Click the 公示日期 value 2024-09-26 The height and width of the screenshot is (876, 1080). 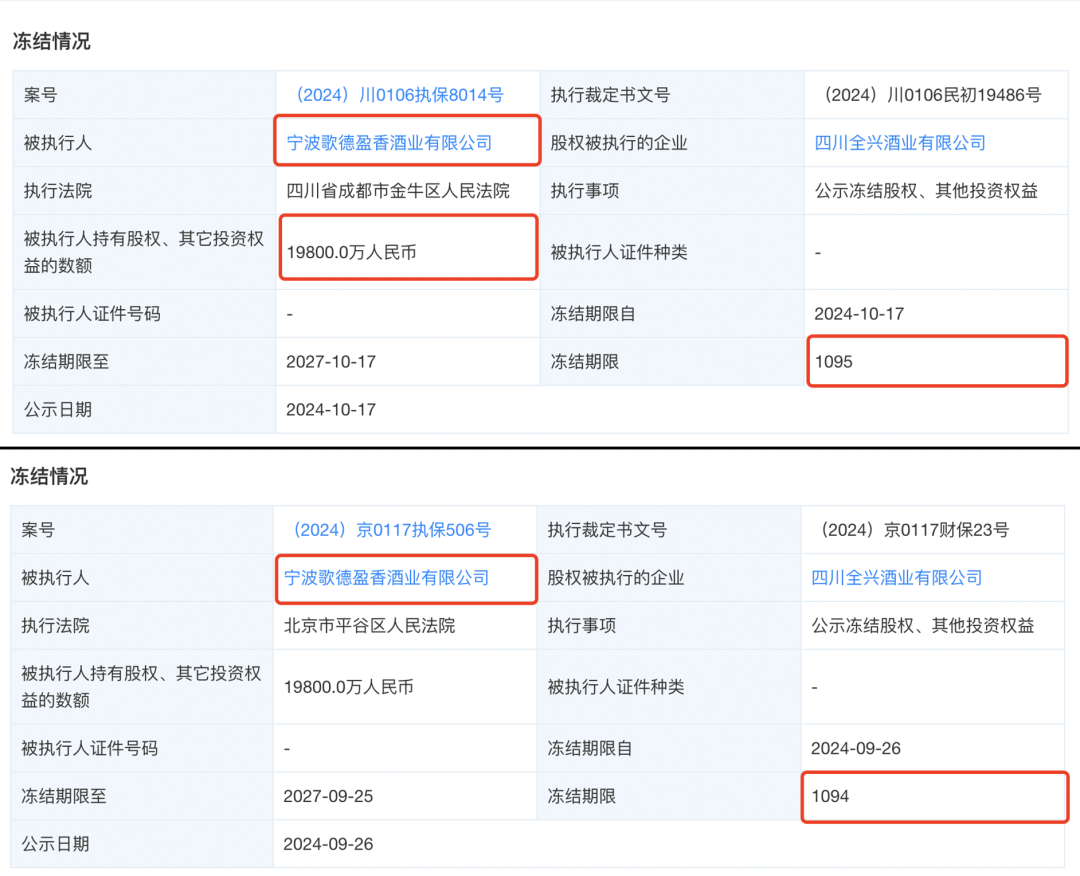[329, 845]
